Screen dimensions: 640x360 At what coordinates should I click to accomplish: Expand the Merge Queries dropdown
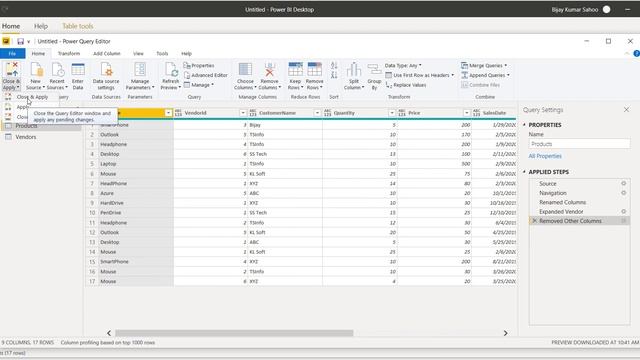506,65
